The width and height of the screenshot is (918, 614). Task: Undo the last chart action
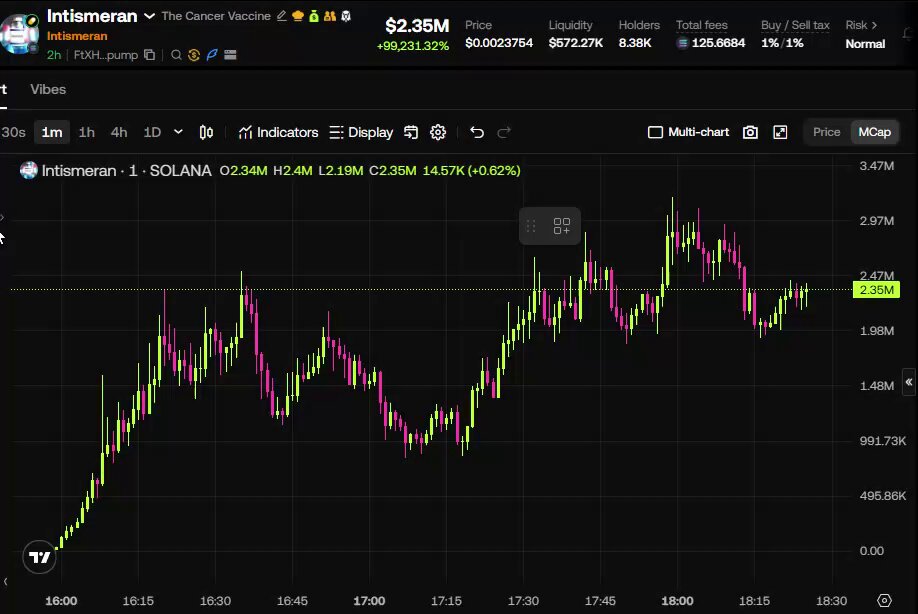(477, 132)
